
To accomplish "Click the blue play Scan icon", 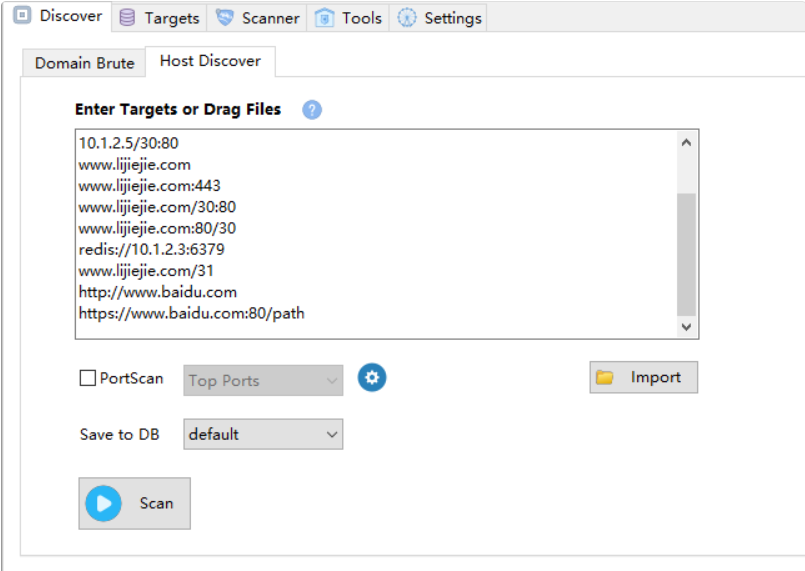I will (x=103, y=503).
